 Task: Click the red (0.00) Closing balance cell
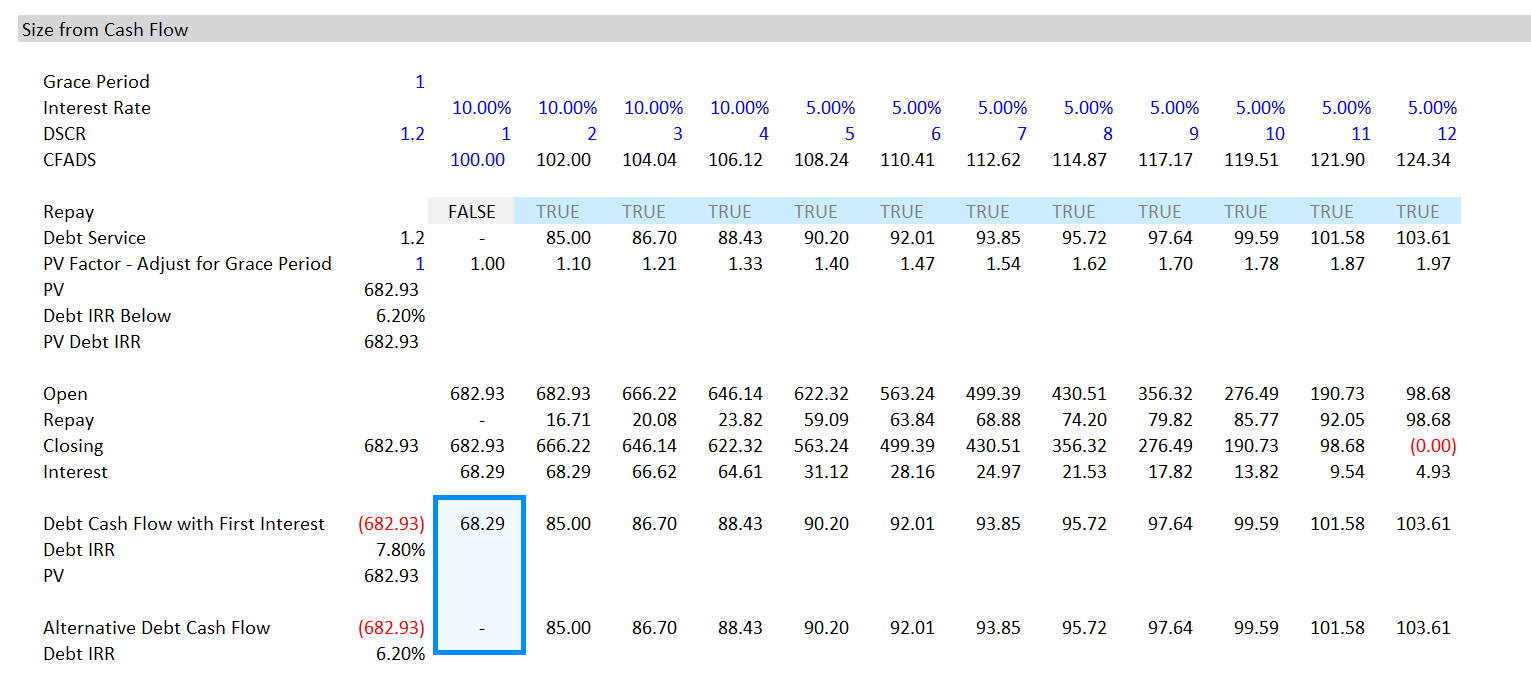[1432, 446]
